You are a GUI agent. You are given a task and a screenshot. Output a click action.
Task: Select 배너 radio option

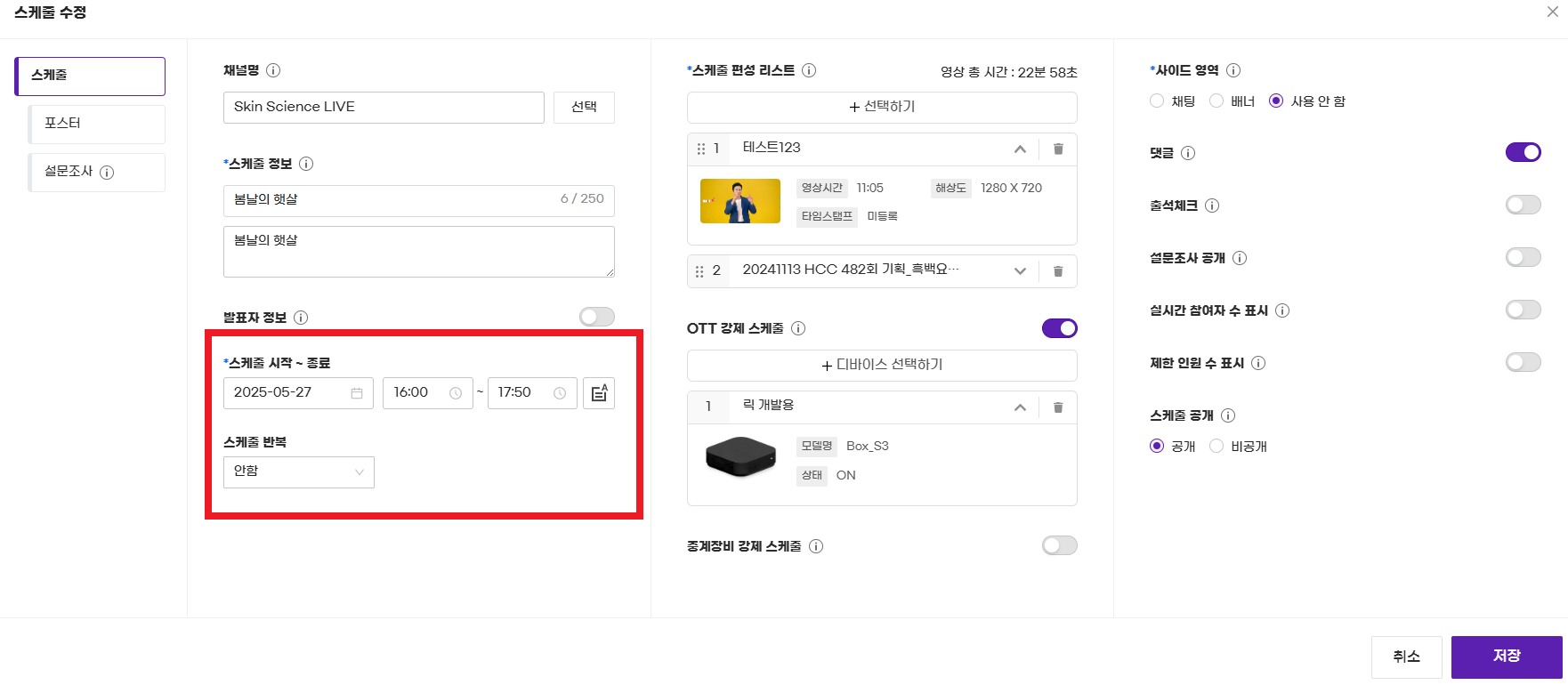pos(1216,101)
